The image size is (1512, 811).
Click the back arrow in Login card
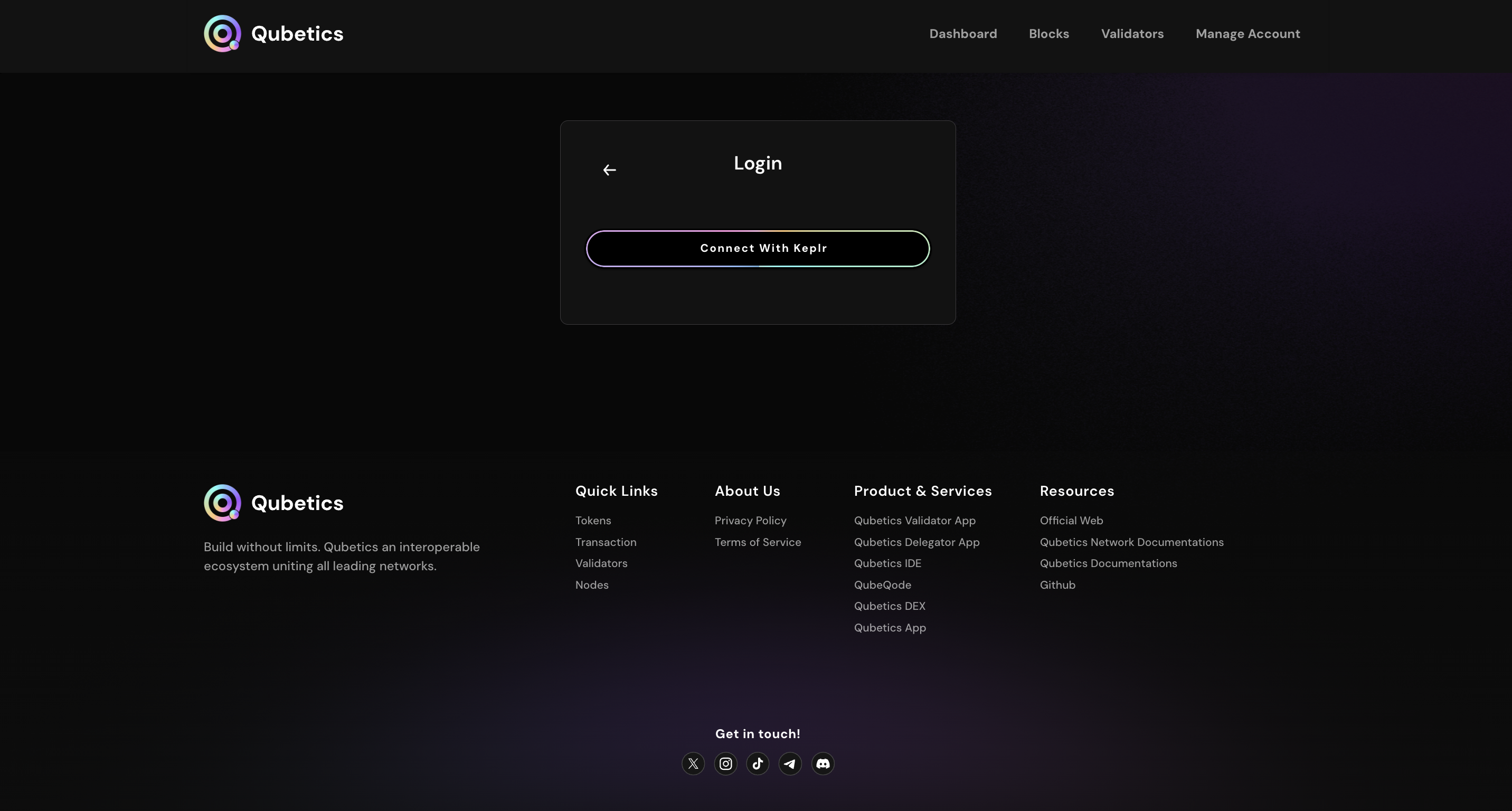tap(609, 170)
